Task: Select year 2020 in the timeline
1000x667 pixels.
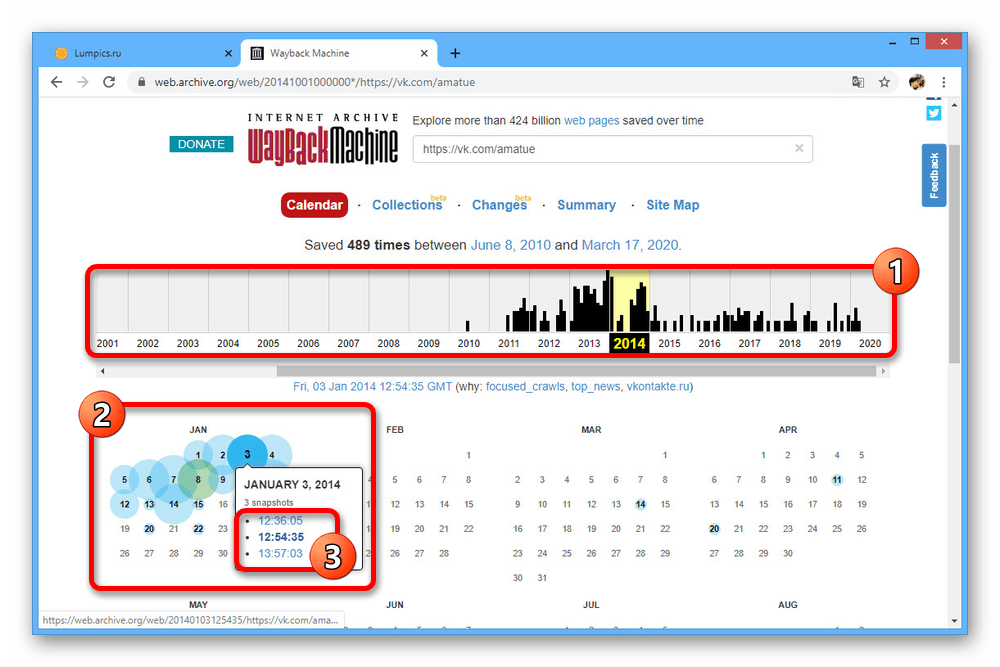Action: tap(870, 343)
